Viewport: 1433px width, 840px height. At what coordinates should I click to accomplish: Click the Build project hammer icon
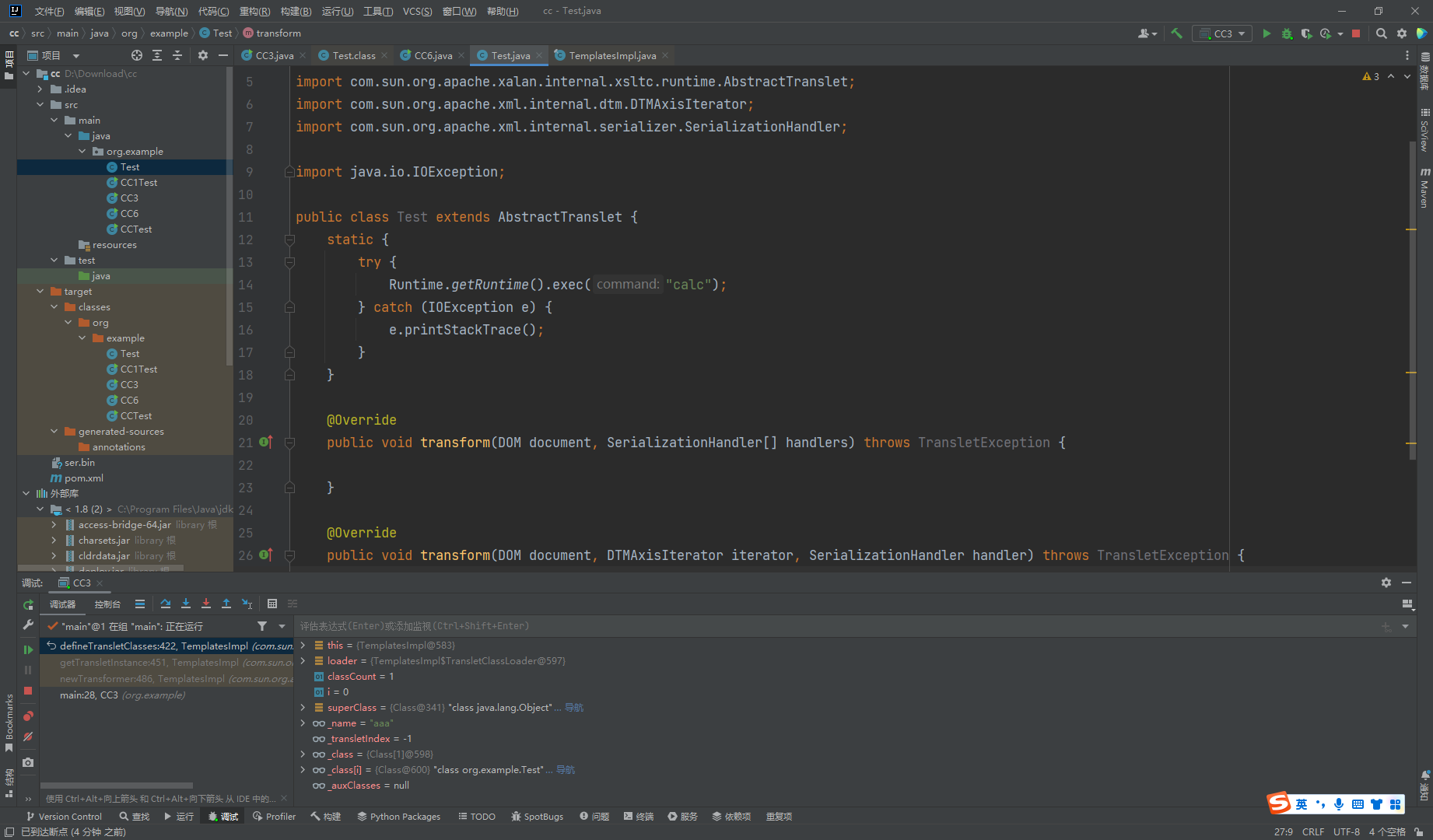pos(1176,33)
